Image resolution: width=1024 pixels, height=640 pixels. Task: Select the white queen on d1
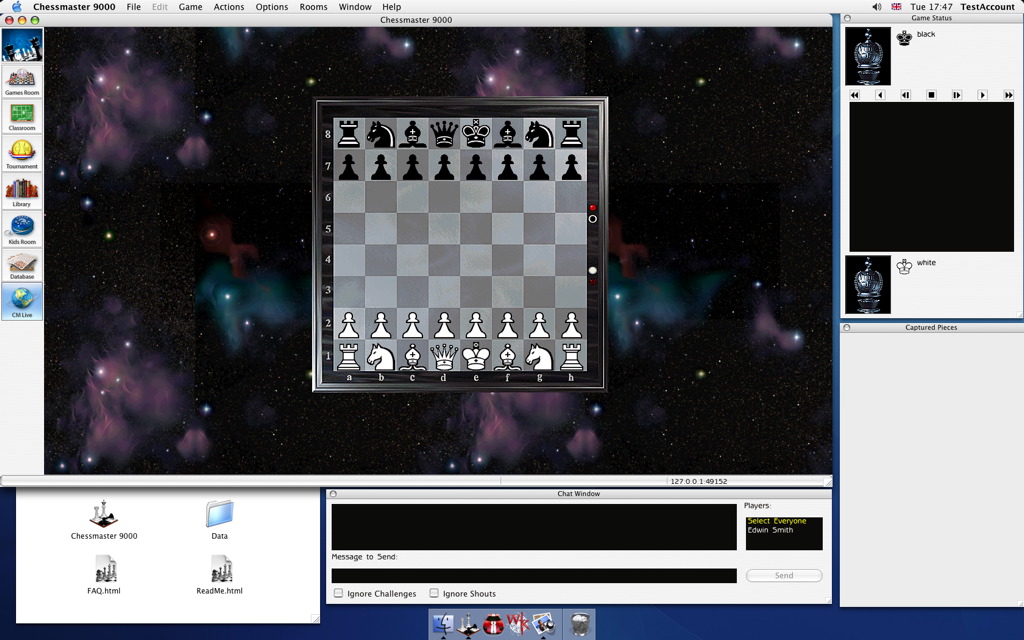click(x=444, y=356)
